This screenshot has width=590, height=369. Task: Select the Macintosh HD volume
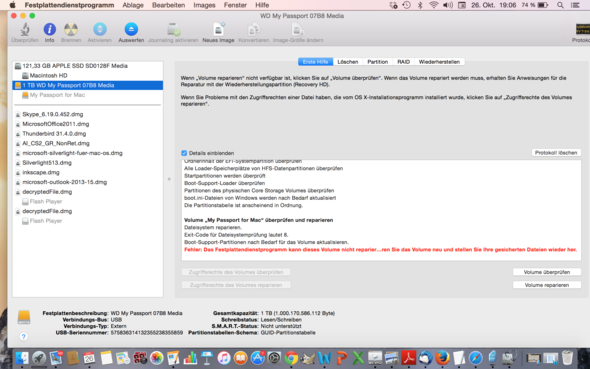pos(88,76)
